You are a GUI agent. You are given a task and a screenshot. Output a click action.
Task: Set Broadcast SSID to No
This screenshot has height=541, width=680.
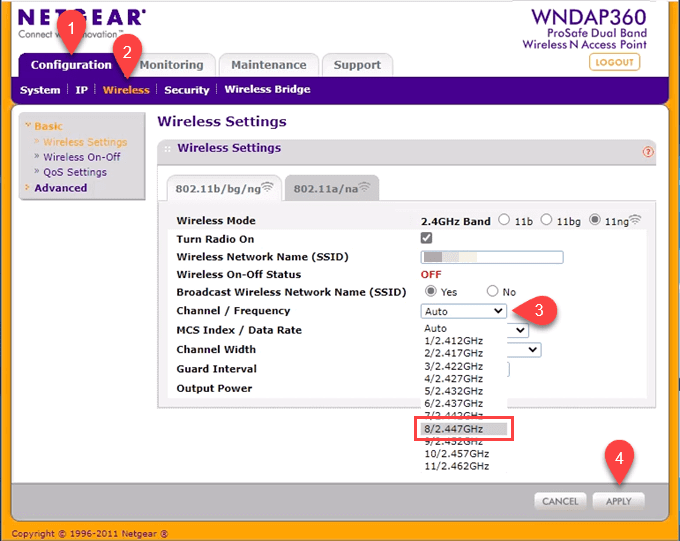[492, 292]
